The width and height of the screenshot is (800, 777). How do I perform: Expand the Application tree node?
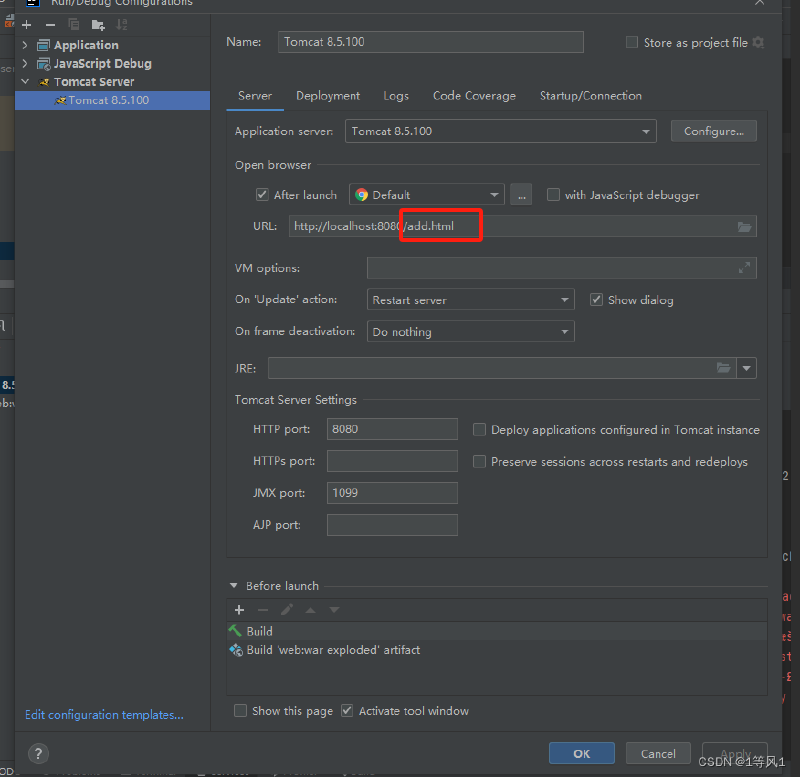[x=25, y=45]
